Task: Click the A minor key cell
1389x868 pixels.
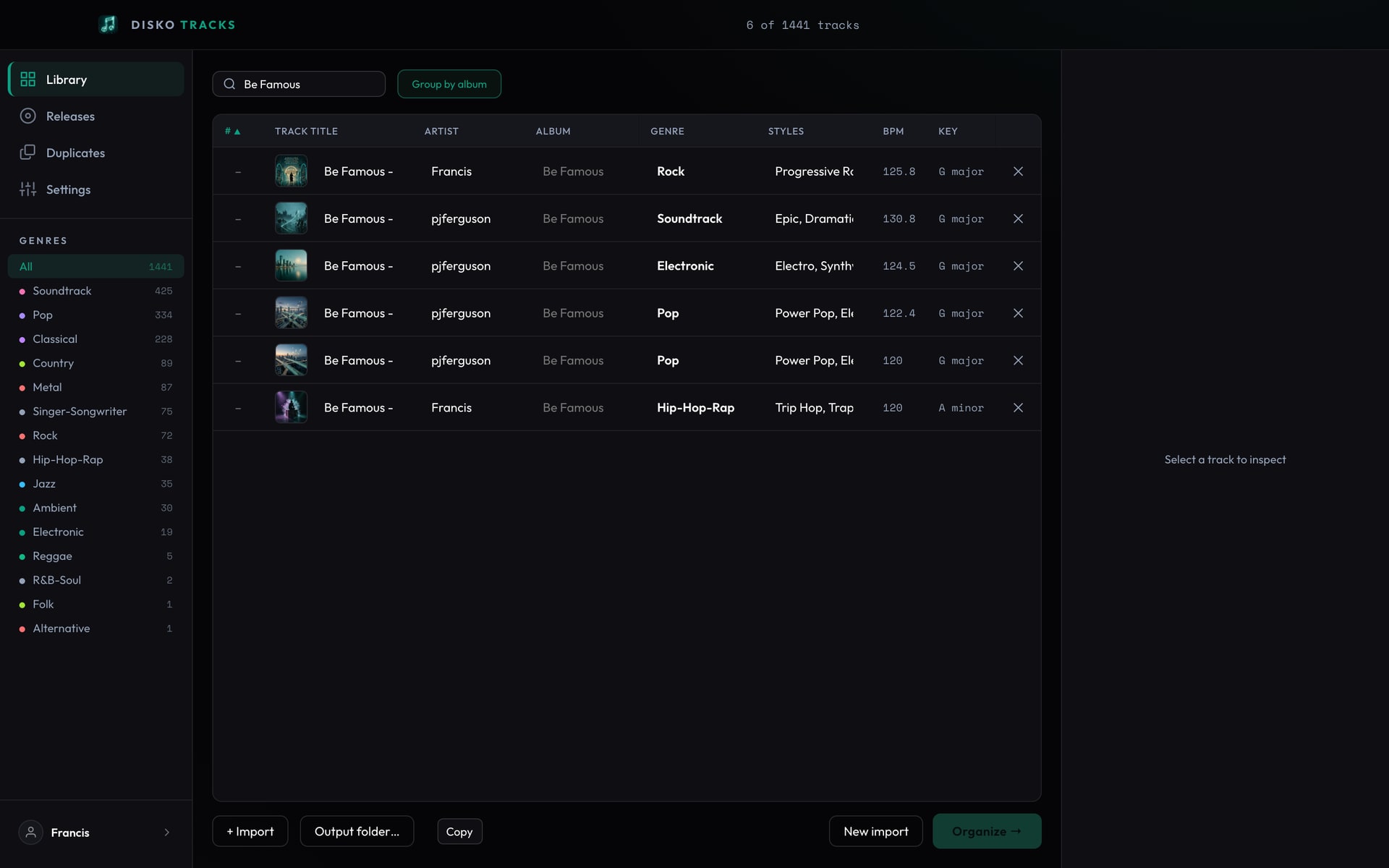Action: coord(961,408)
